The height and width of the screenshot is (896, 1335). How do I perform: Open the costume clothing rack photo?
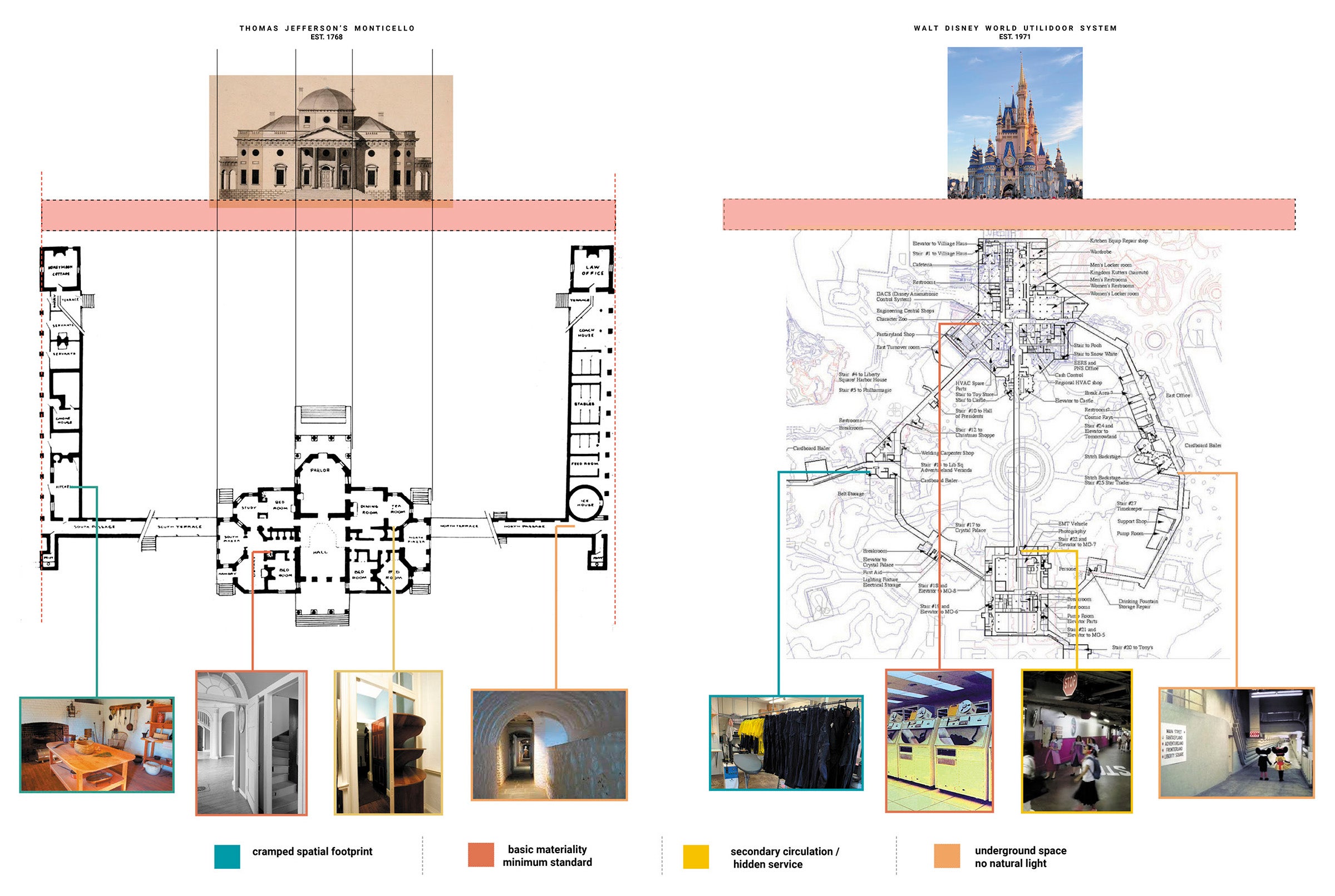786,743
